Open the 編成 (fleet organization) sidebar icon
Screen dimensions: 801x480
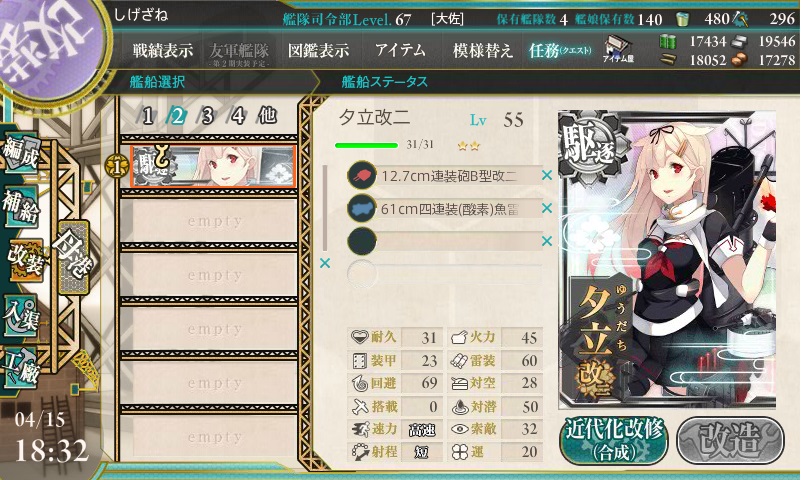click(x=21, y=153)
